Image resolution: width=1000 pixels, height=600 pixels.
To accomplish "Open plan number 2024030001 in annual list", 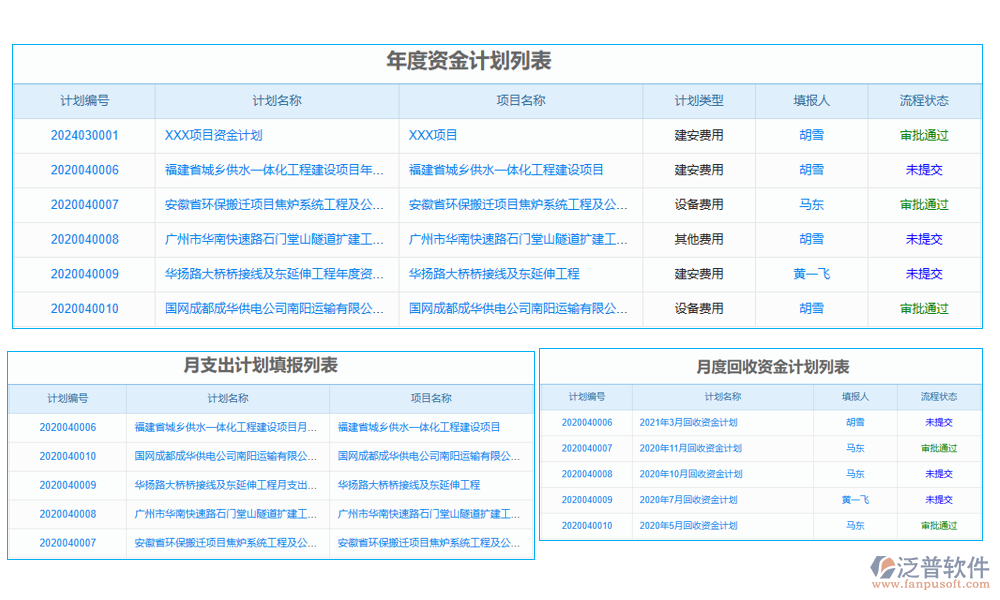I will (x=85, y=135).
